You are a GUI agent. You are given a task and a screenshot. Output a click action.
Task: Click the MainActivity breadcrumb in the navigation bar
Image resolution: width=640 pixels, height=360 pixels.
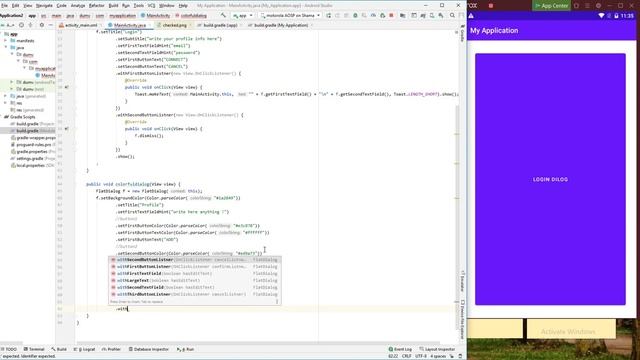click(x=156, y=16)
